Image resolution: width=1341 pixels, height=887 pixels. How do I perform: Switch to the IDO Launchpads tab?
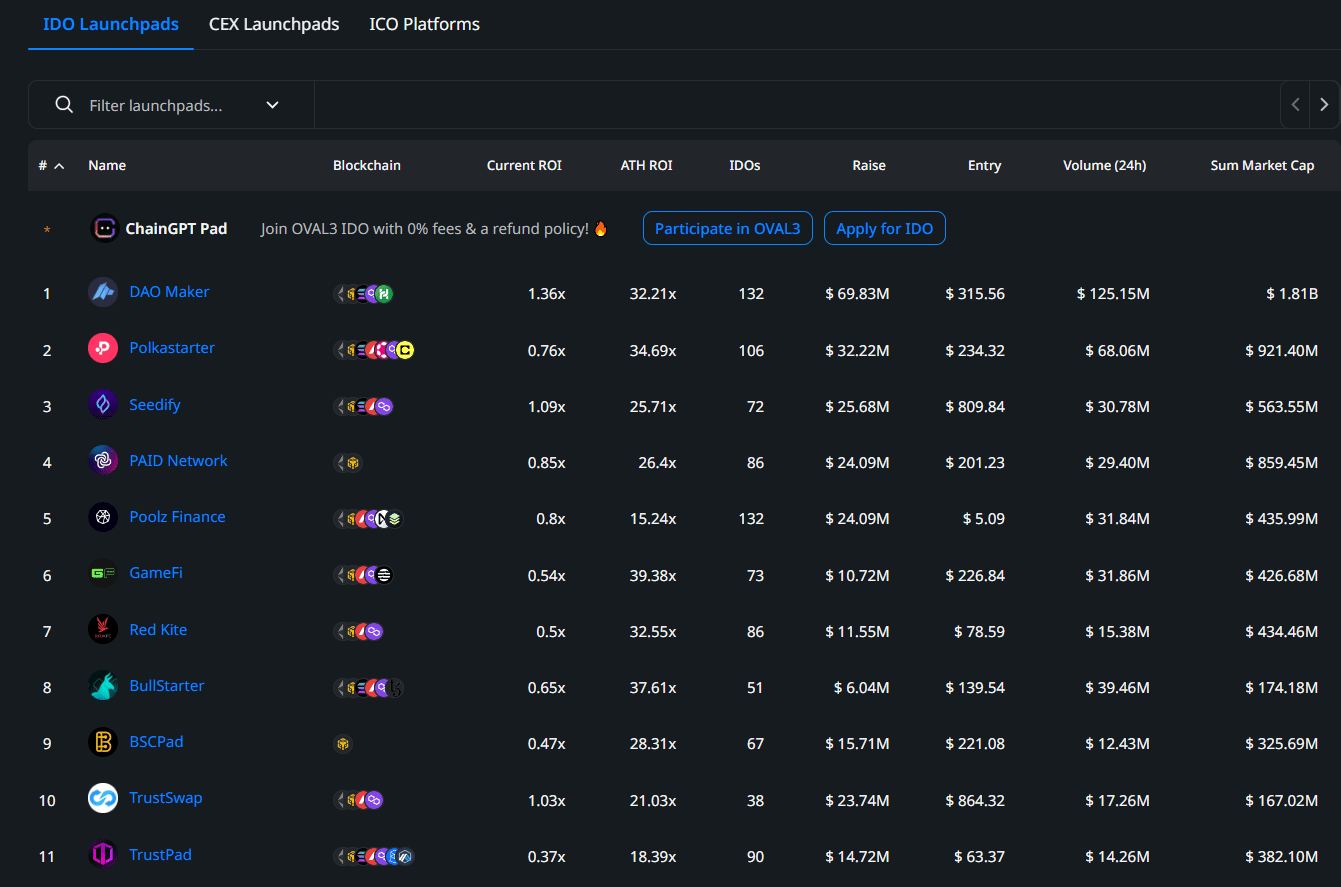111,24
